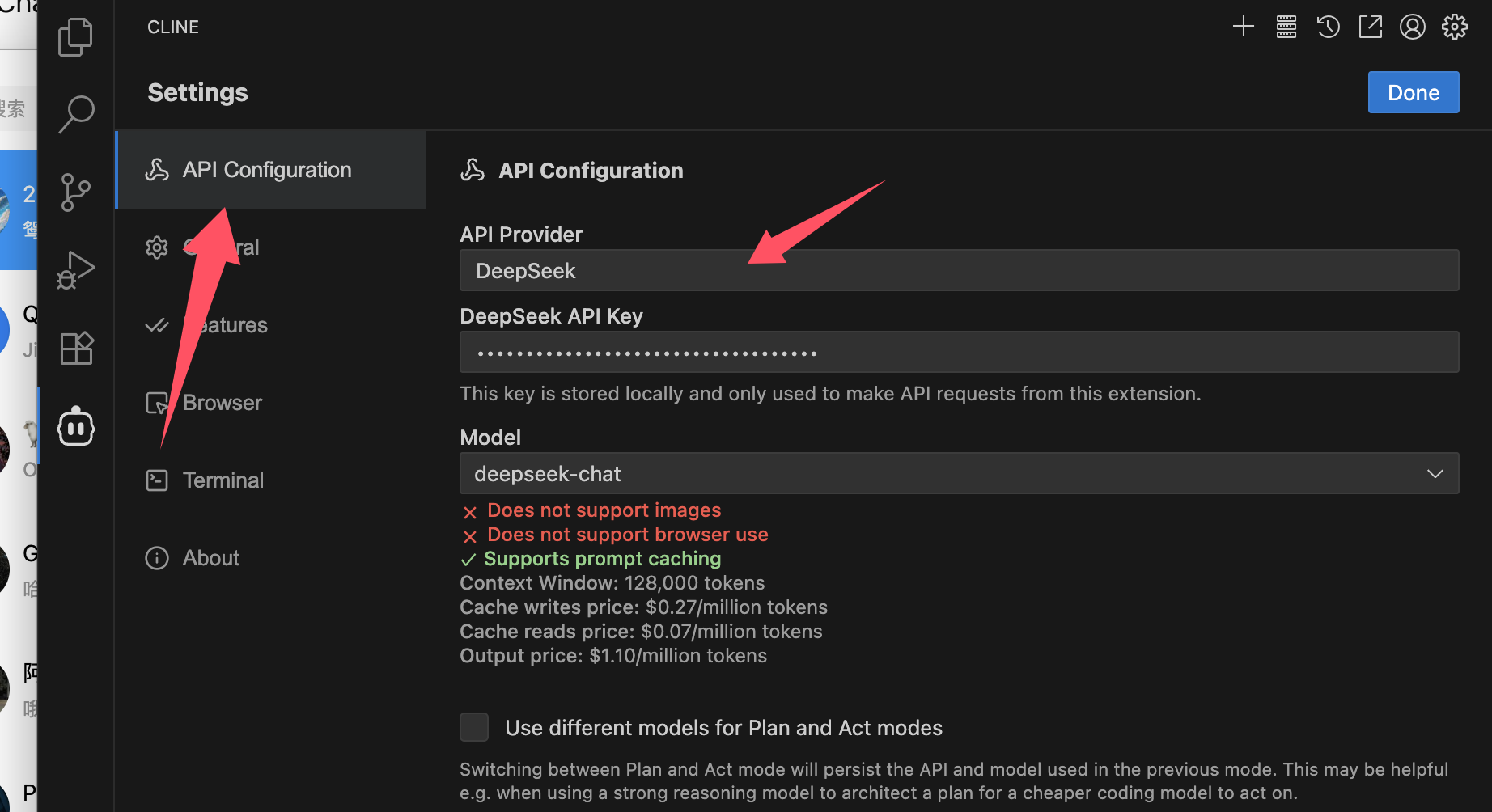Open Cline in editor pop-out icon
The height and width of the screenshot is (812, 1492).
1371,27
